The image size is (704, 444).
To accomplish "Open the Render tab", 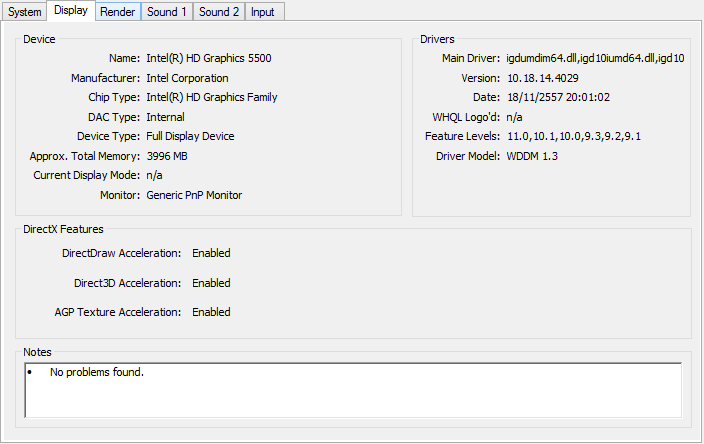I will coord(118,12).
